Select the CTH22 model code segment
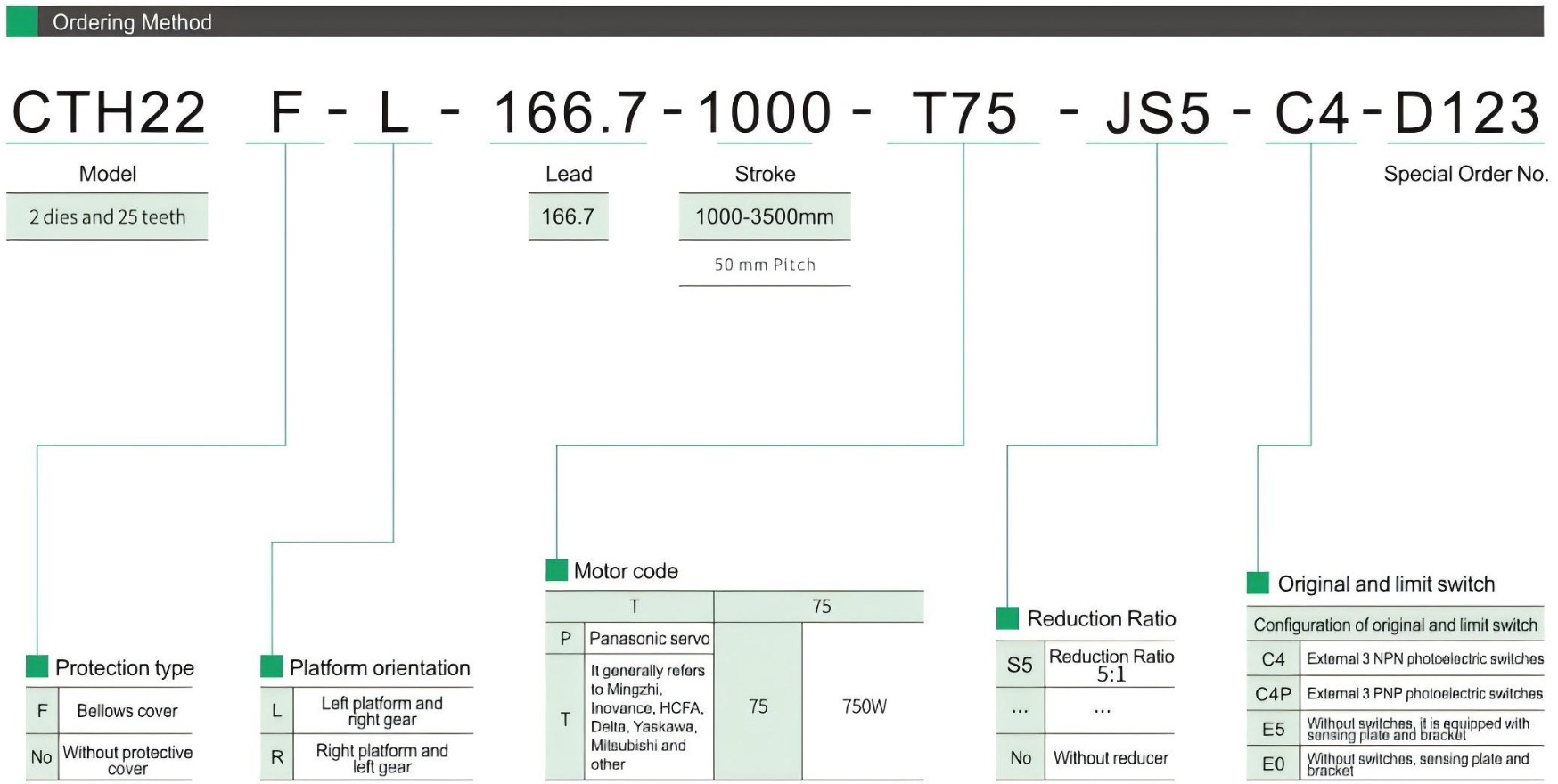The width and height of the screenshot is (1558, 784). [x=108, y=113]
